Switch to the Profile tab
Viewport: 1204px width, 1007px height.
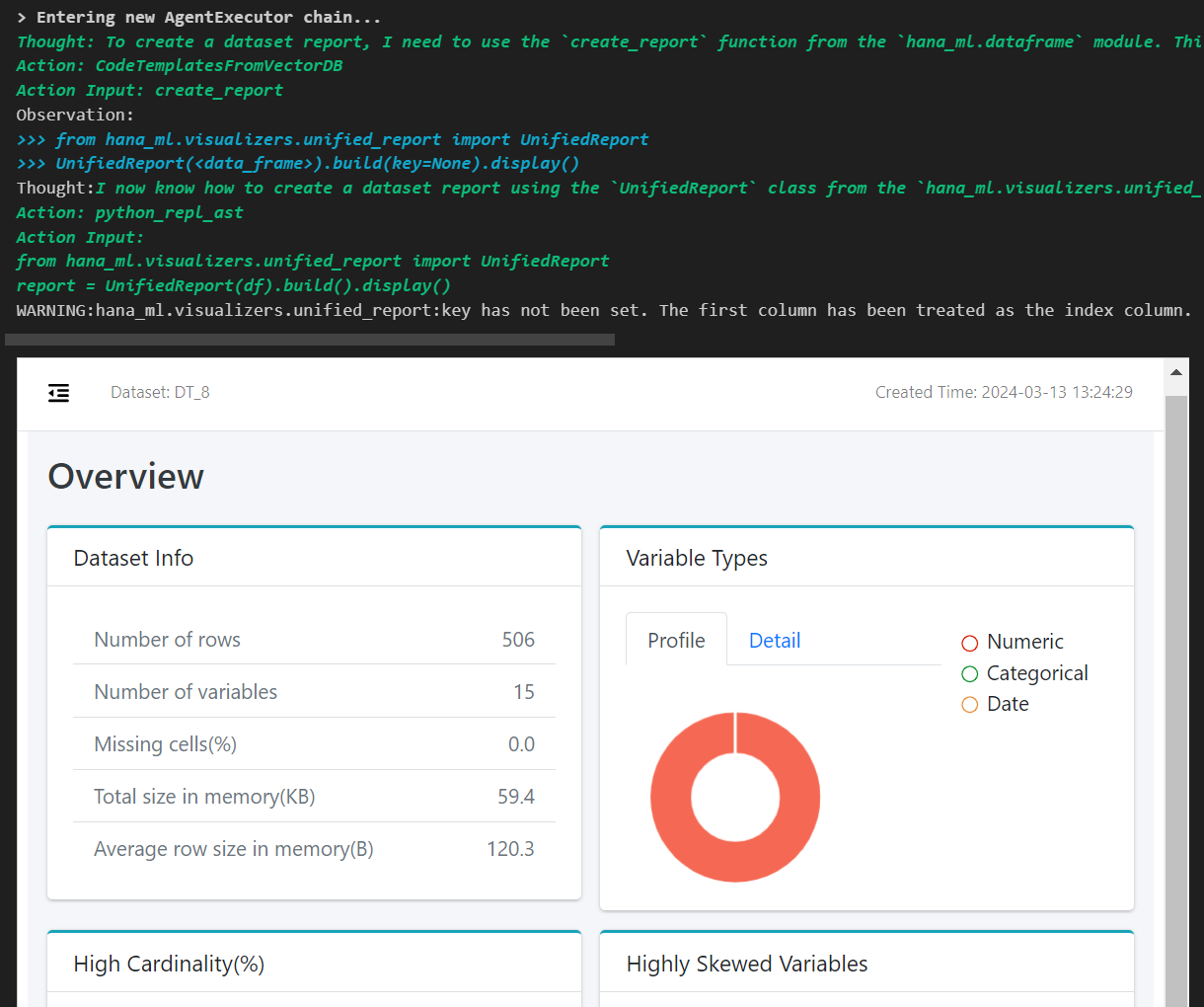pyautogui.click(x=676, y=640)
